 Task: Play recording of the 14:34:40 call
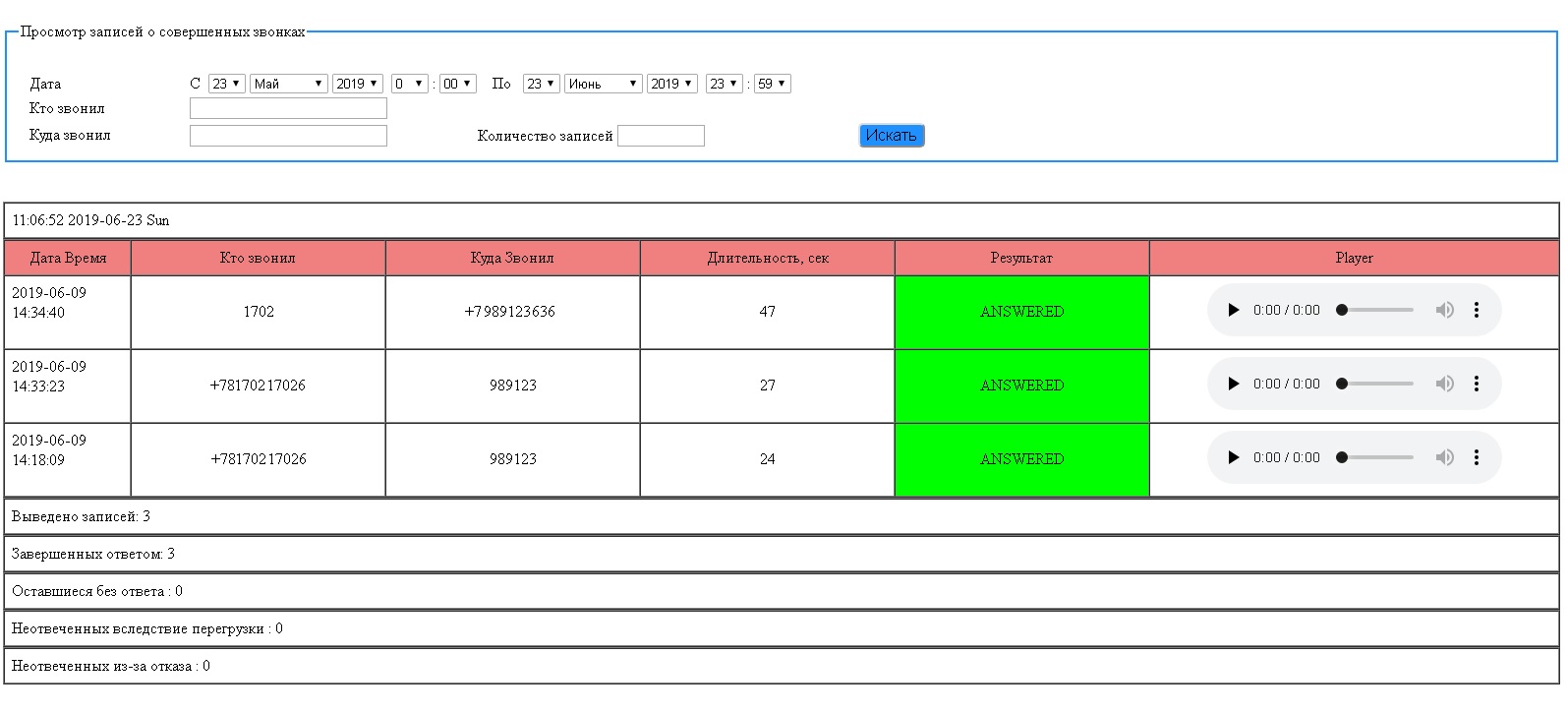click(x=1233, y=311)
